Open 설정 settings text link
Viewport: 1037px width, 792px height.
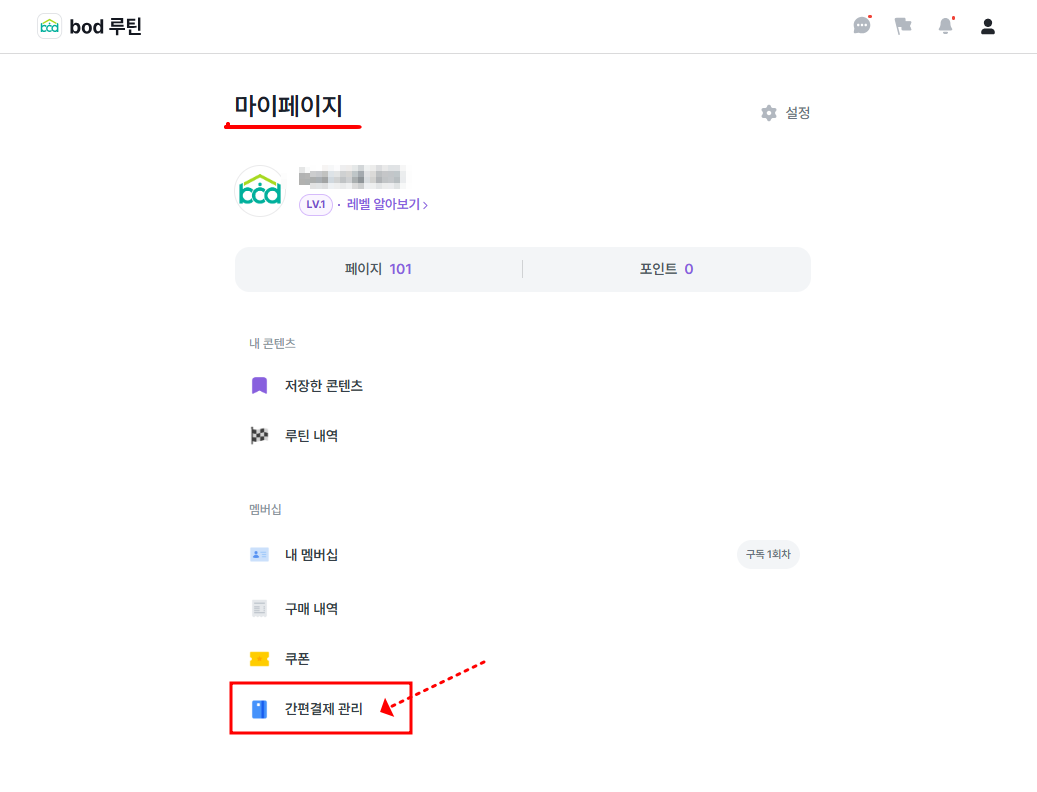[x=798, y=113]
